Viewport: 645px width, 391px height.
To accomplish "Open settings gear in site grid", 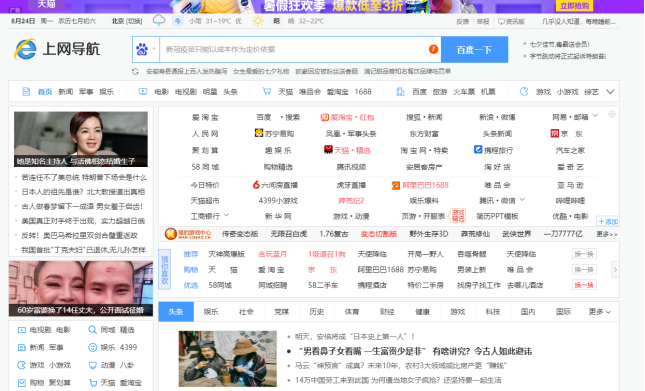I will click(612, 114).
